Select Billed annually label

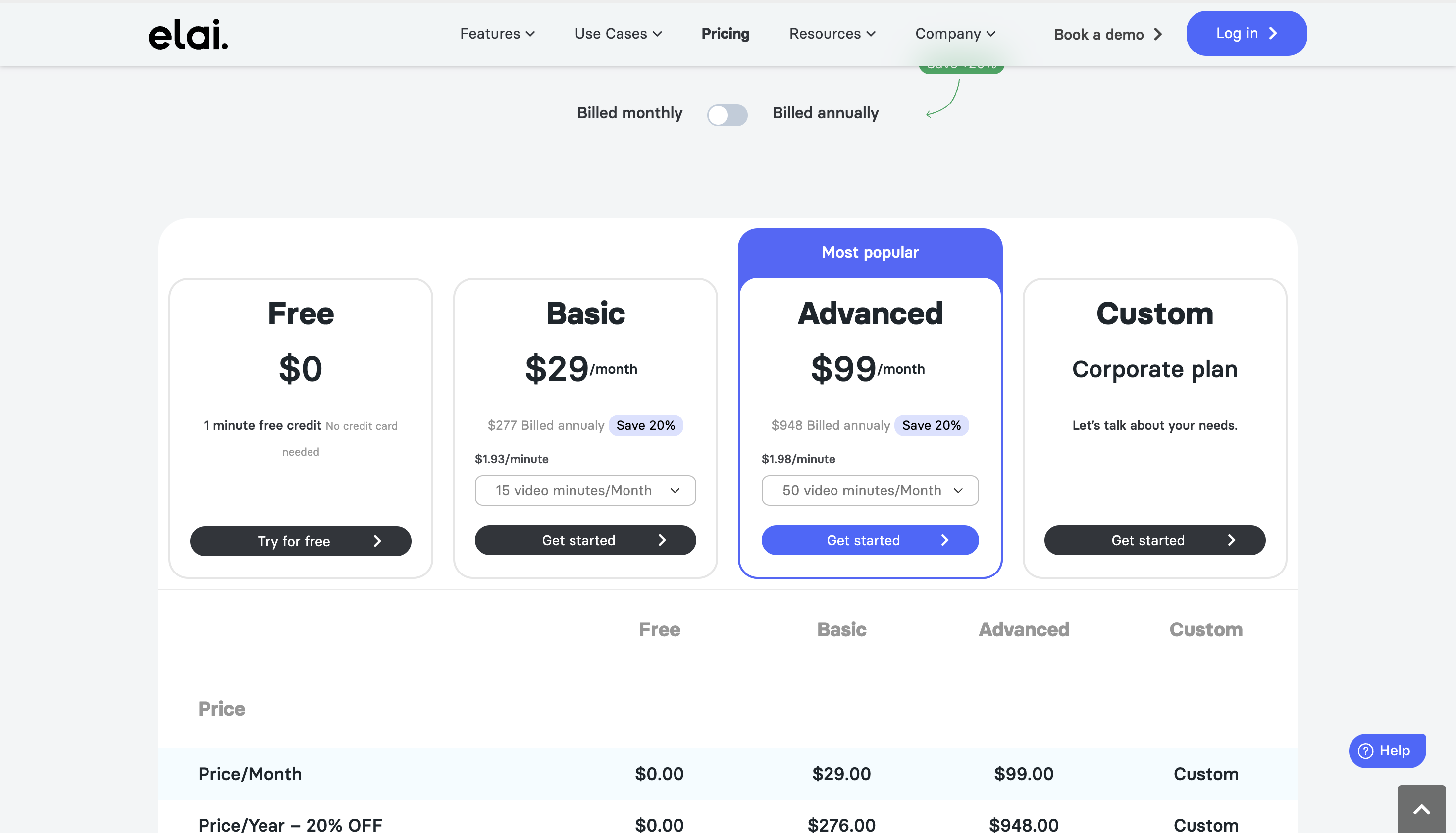click(825, 113)
